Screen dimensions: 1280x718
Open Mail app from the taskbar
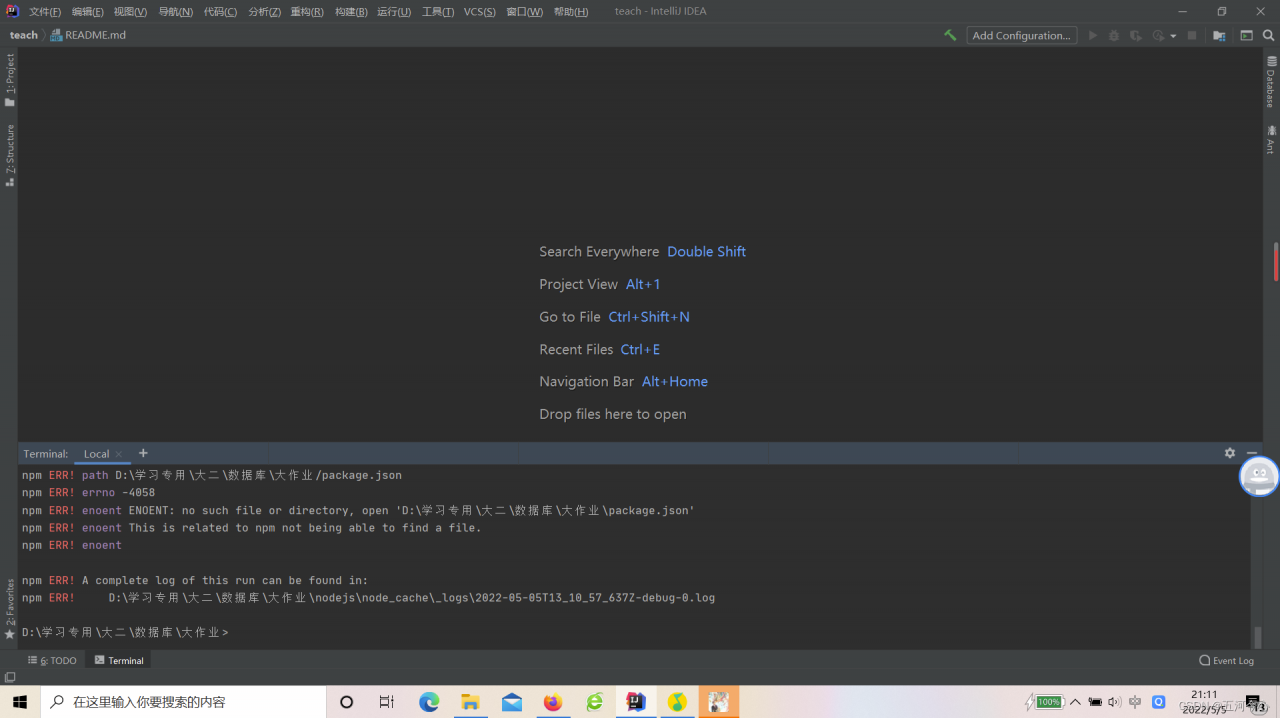(x=512, y=702)
